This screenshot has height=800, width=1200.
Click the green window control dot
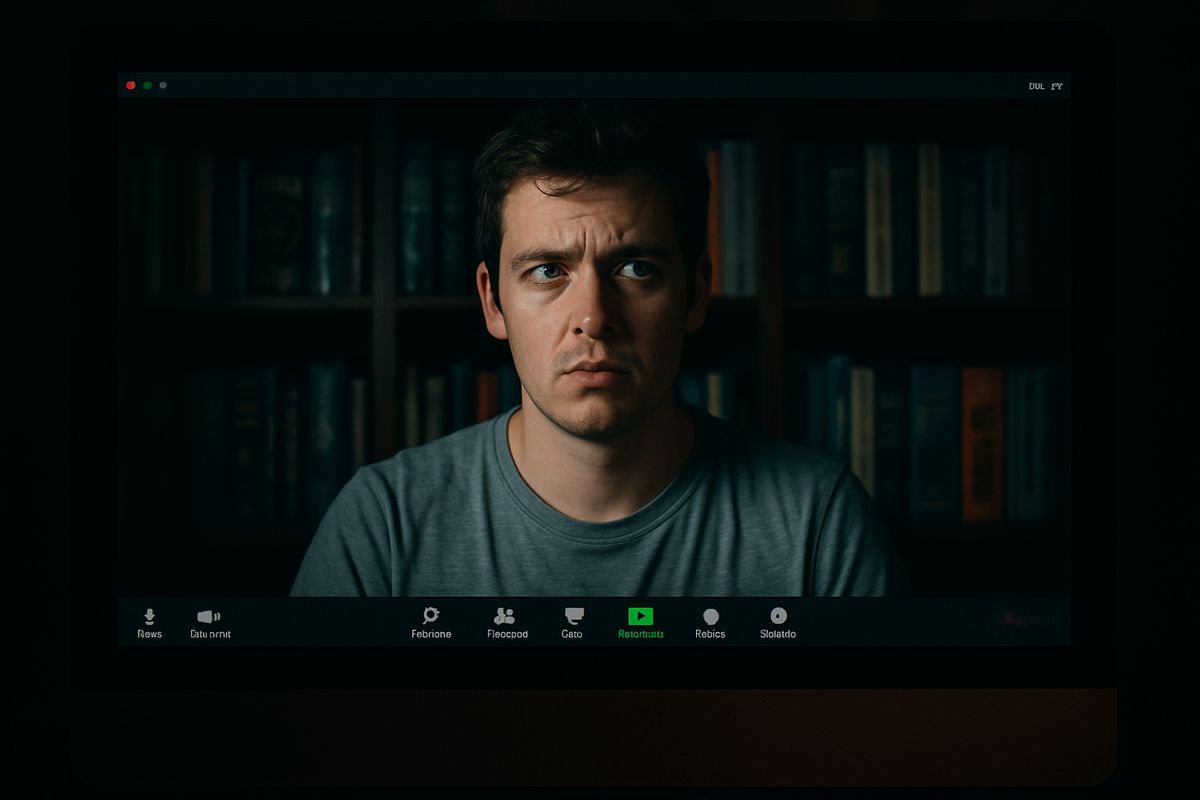click(148, 86)
